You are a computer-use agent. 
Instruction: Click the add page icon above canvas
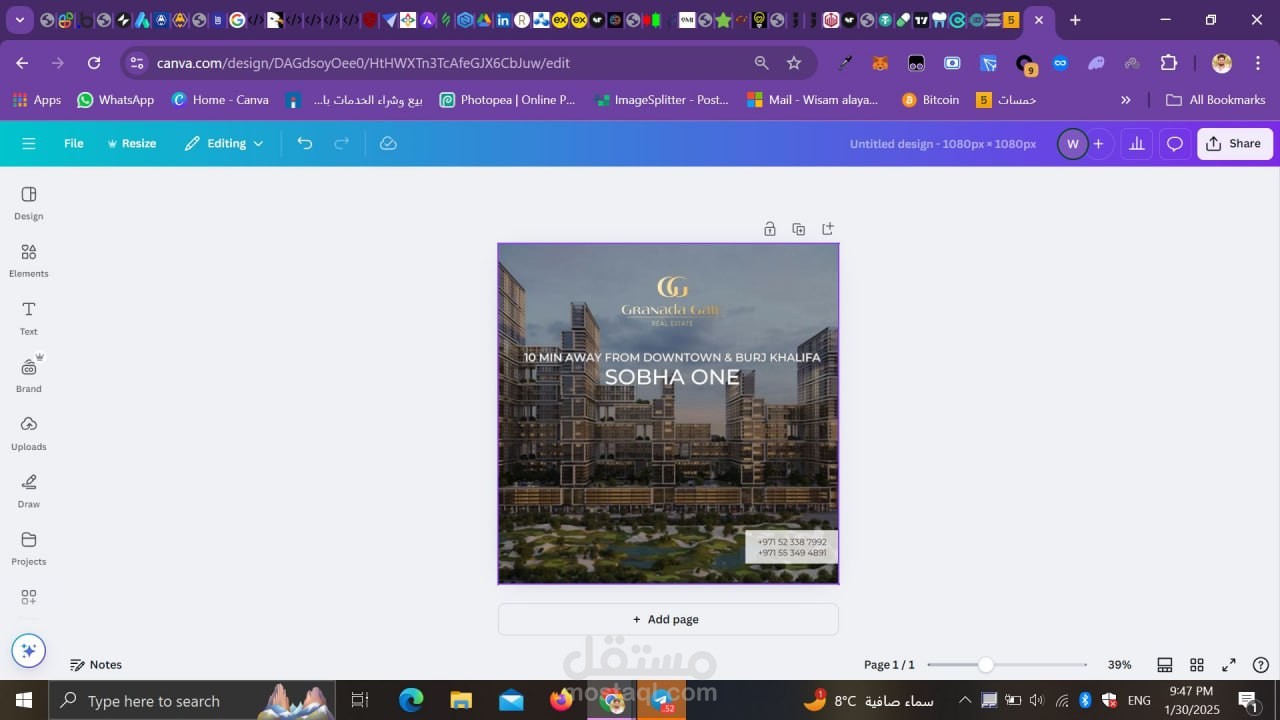tap(828, 229)
